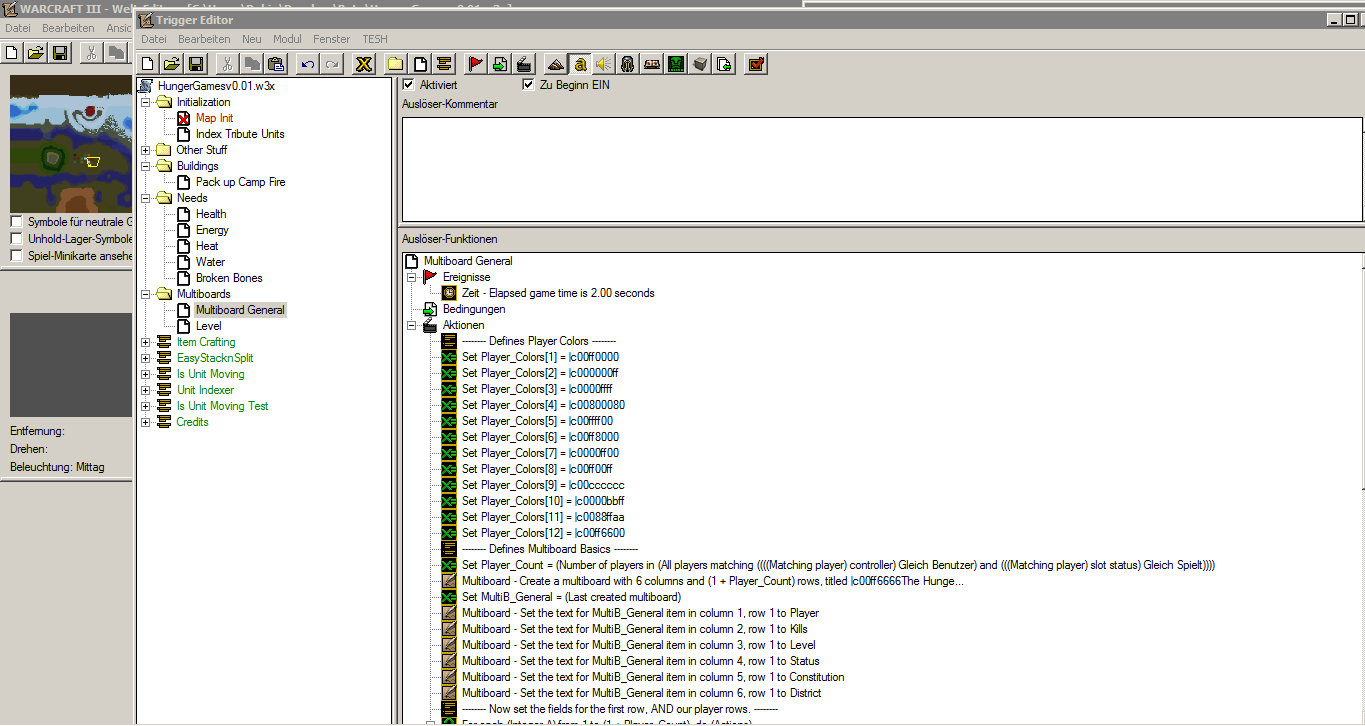Open Campaign Editor module icon
This screenshot has height=726, width=1365.
652,64
